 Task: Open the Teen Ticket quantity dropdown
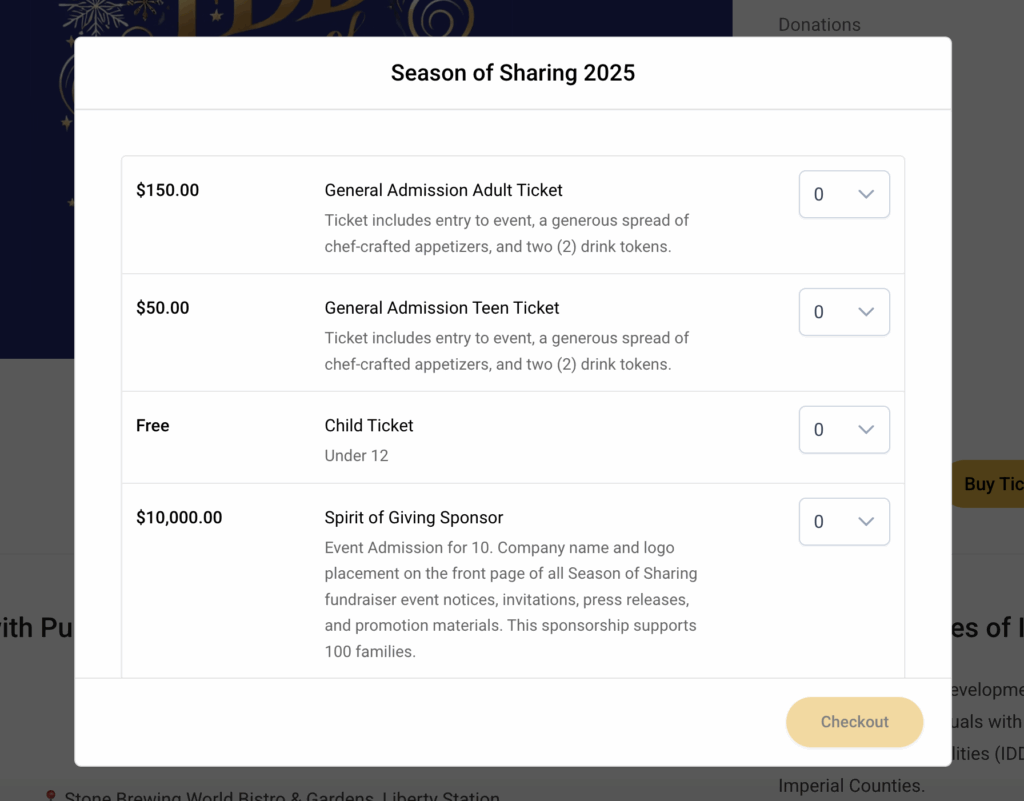pos(843,311)
